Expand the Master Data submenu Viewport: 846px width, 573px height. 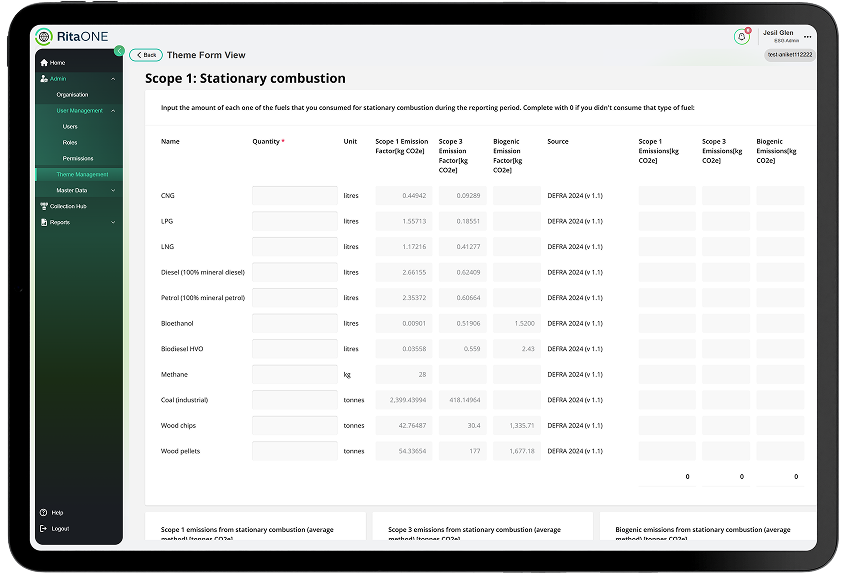(x=113, y=190)
